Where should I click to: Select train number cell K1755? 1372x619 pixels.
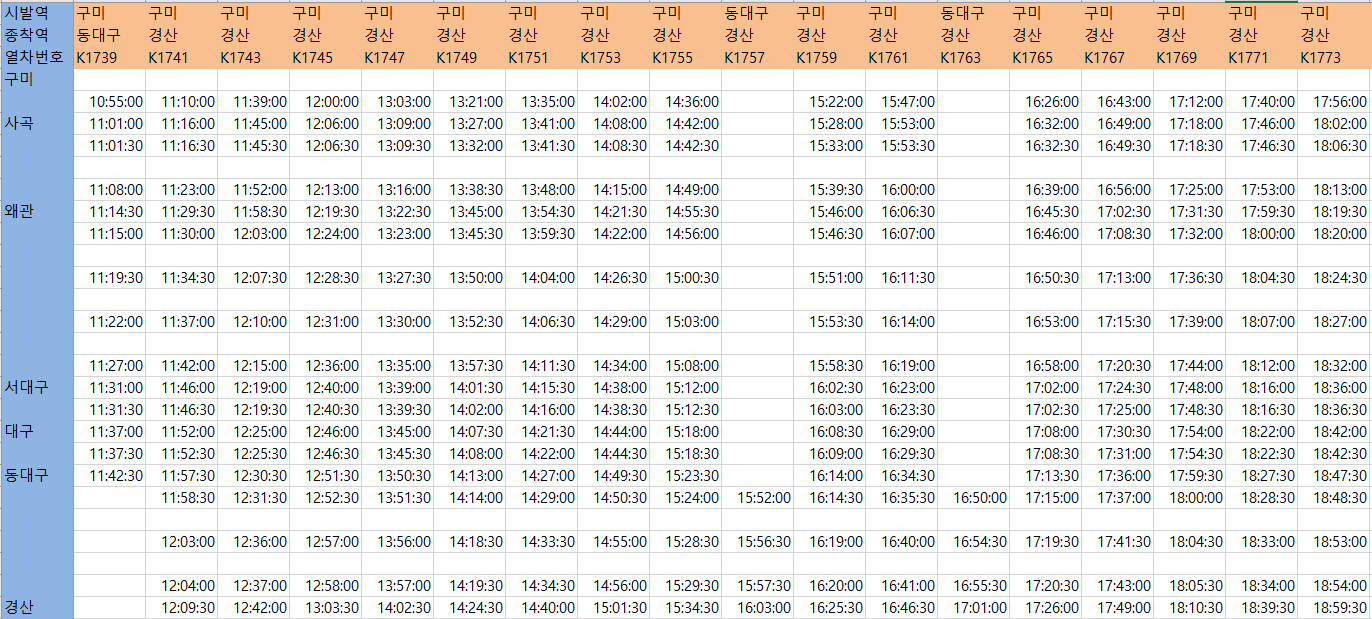[x=686, y=57]
